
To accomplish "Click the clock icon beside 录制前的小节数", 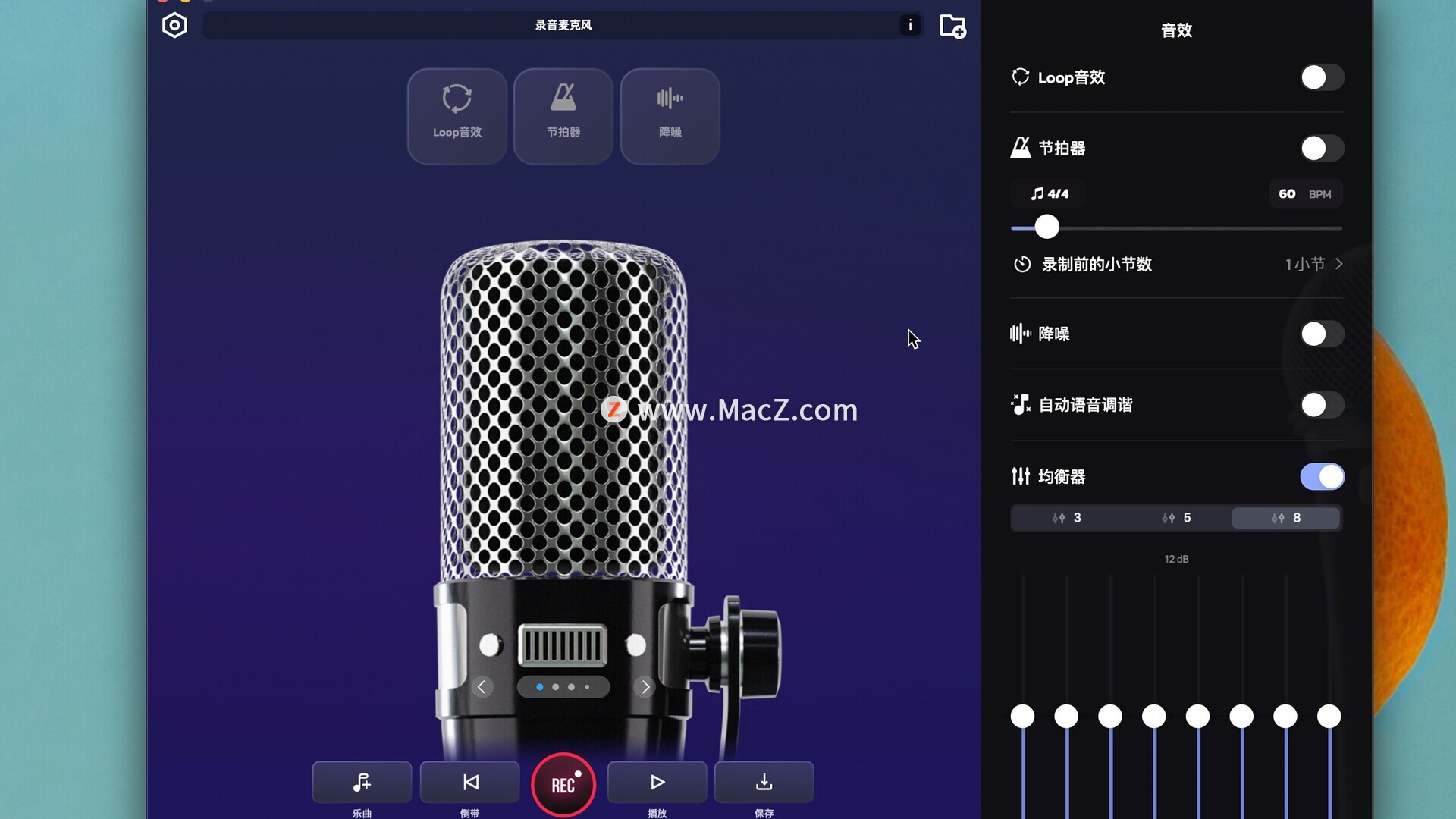I will [1022, 265].
